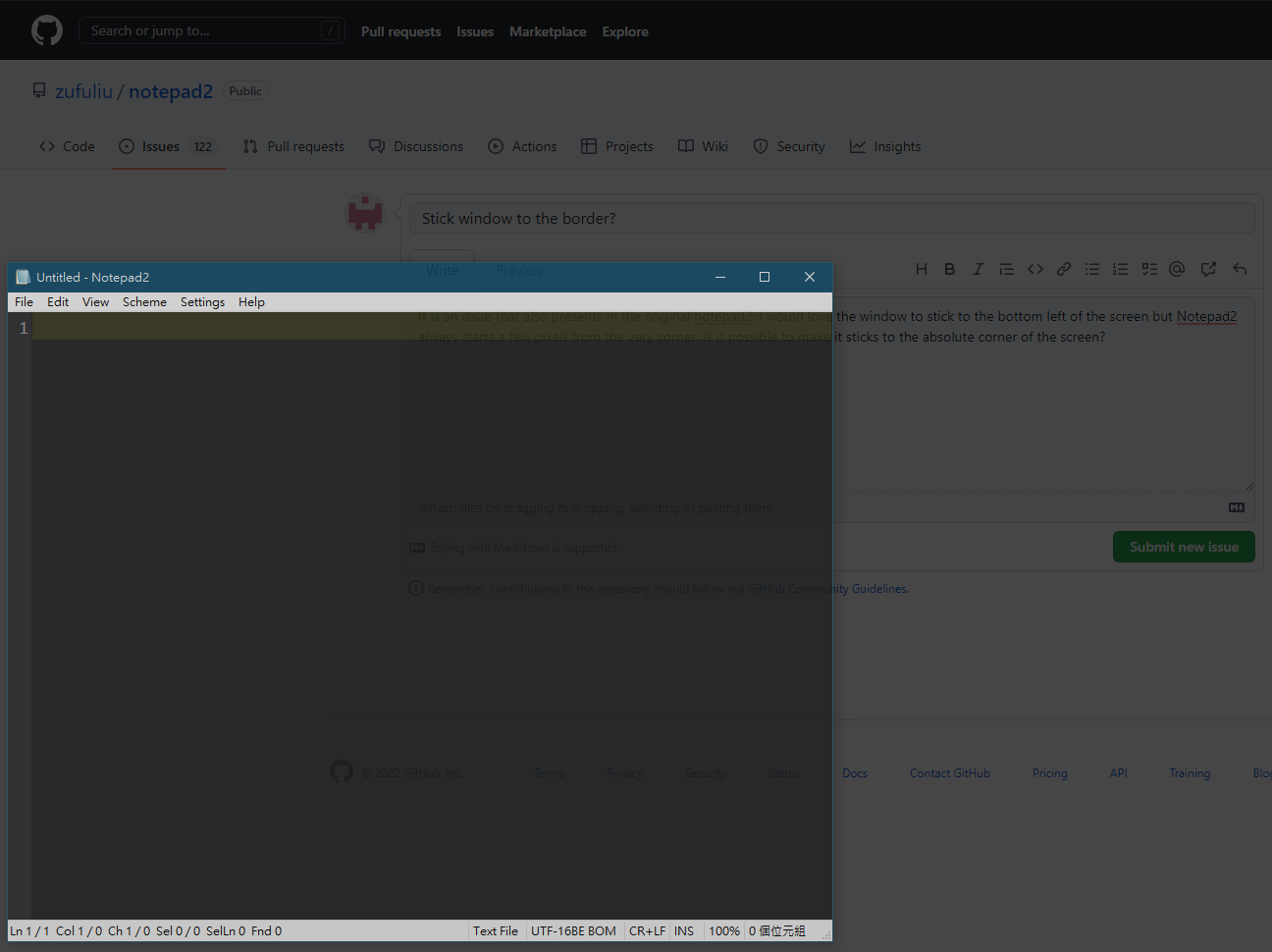
Task: Apply italic formatting in the issue editor
Action: point(978,268)
